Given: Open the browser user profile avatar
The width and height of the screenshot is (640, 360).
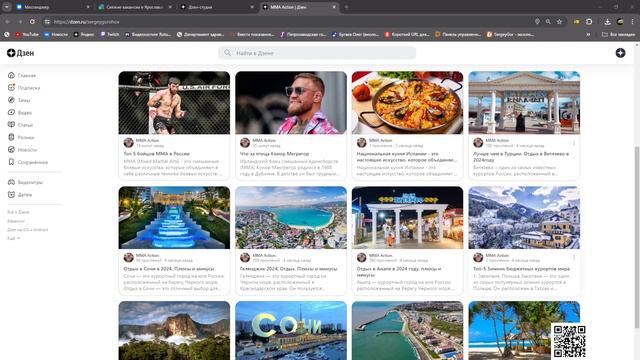Looking at the screenshot, I should pyautogui.click(x=620, y=22).
